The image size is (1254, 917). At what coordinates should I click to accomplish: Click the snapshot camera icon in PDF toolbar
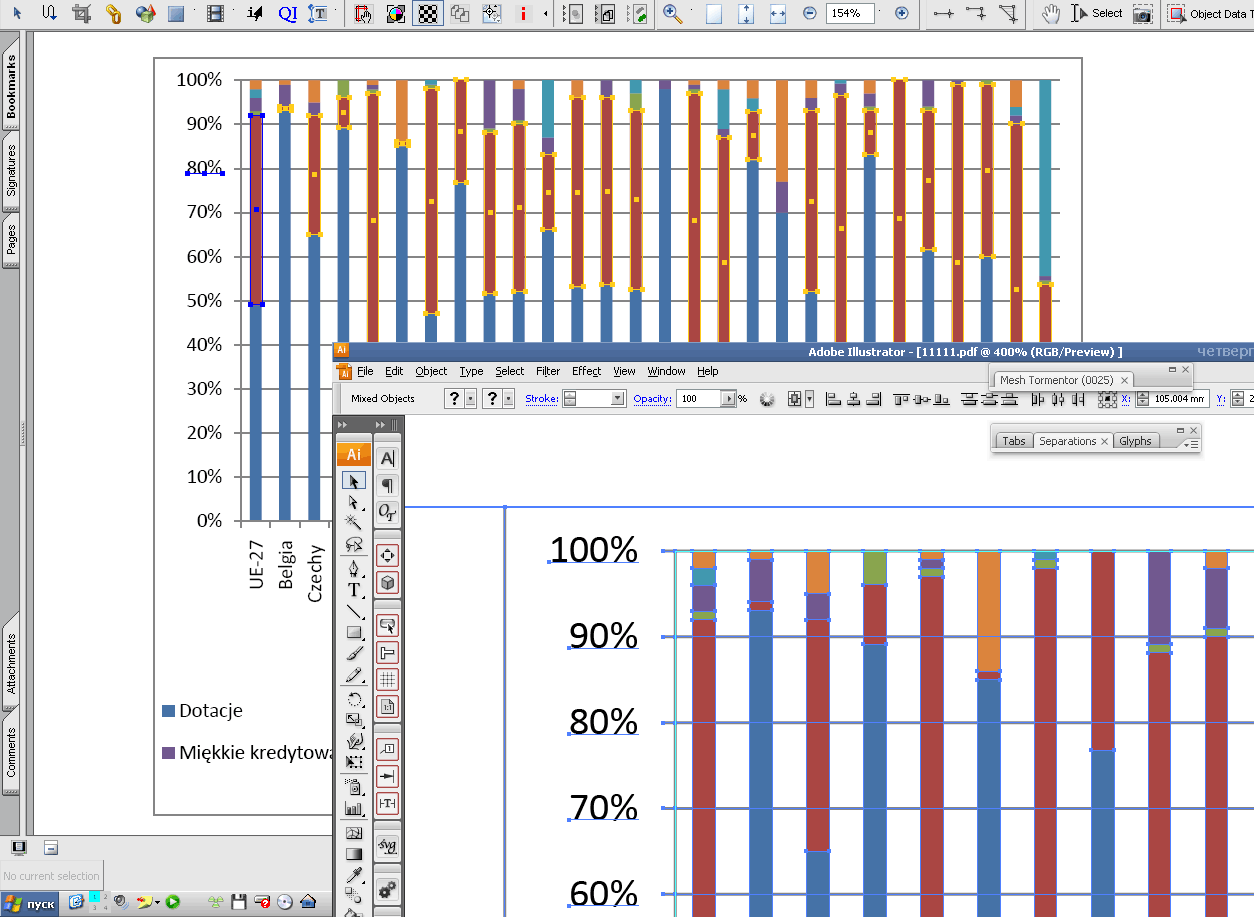click(x=1142, y=14)
